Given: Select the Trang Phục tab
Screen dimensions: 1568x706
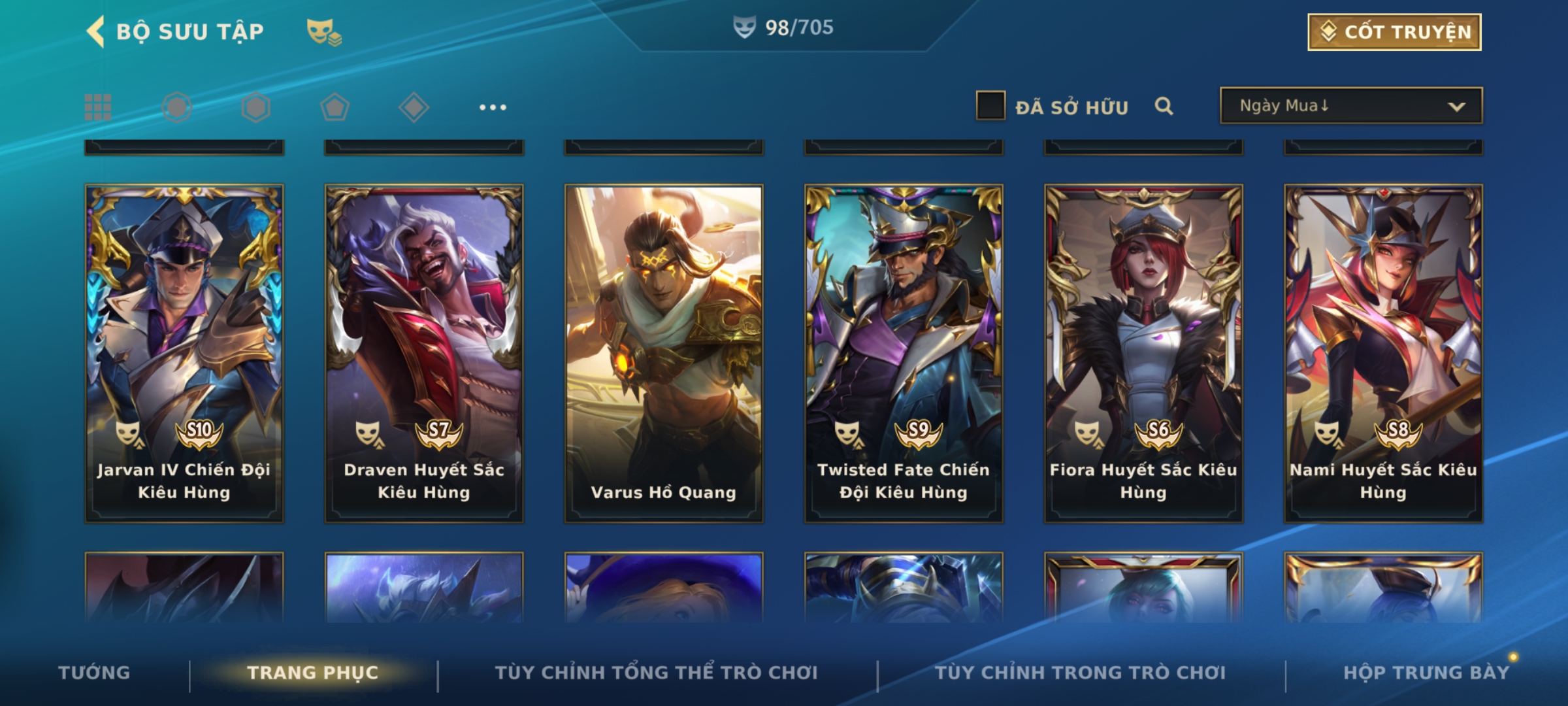Looking at the screenshot, I should (313, 673).
